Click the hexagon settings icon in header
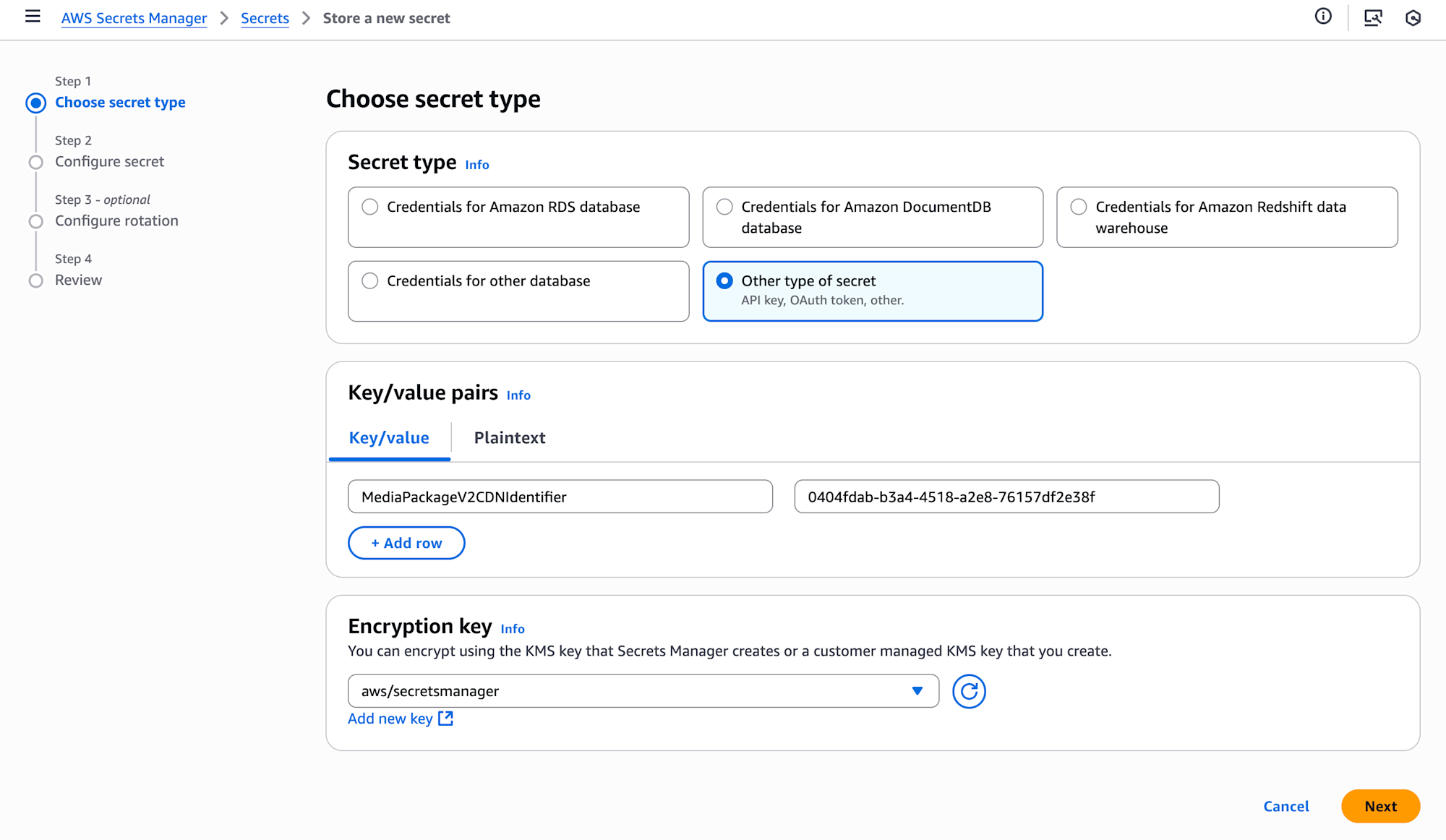The image size is (1446, 840). tap(1413, 17)
